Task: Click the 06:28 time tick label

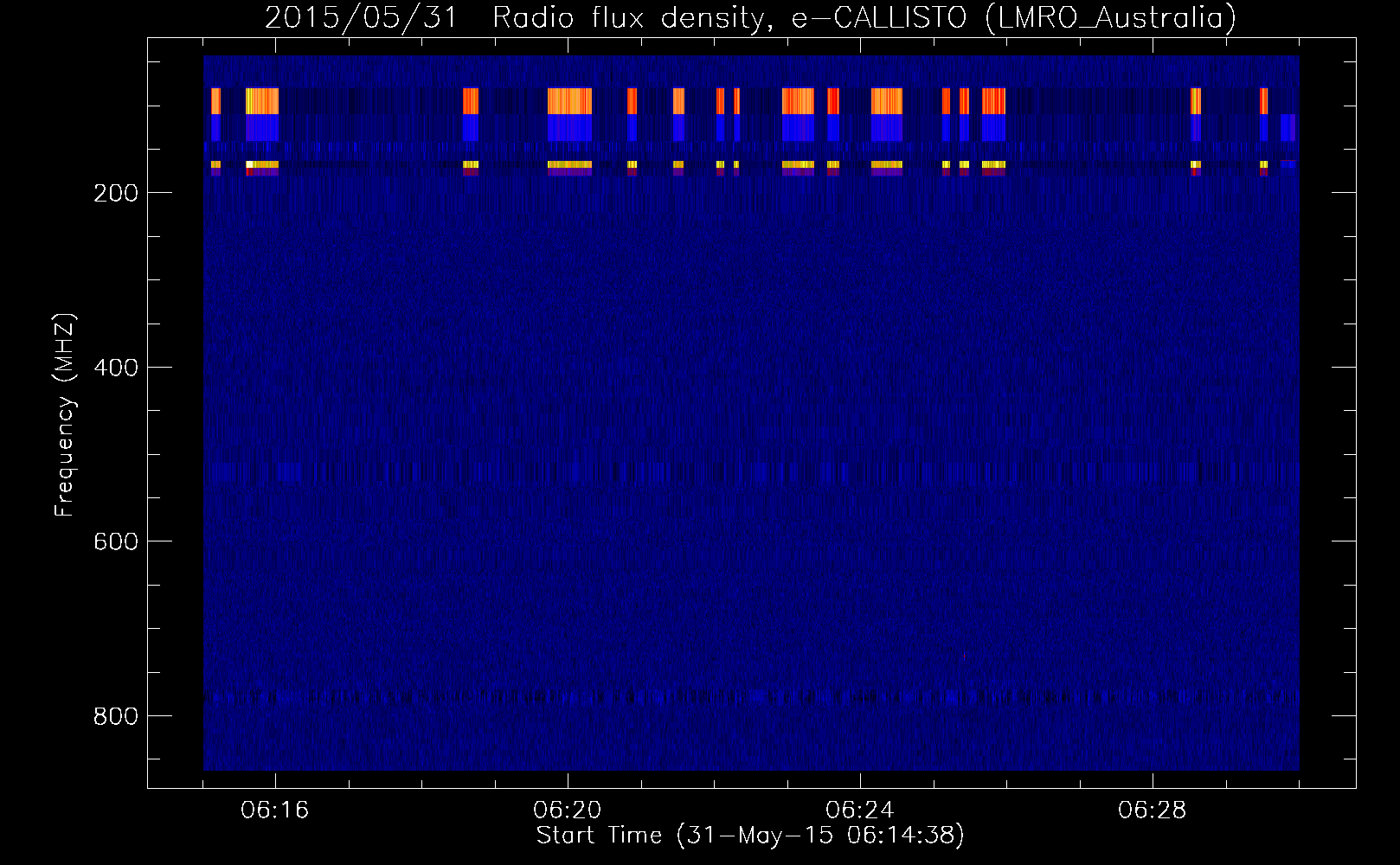Action: pyautogui.click(x=1153, y=811)
